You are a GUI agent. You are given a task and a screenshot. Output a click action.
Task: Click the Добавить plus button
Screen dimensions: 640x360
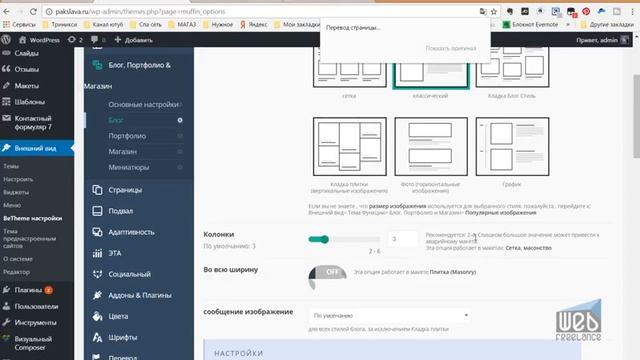point(134,40)
